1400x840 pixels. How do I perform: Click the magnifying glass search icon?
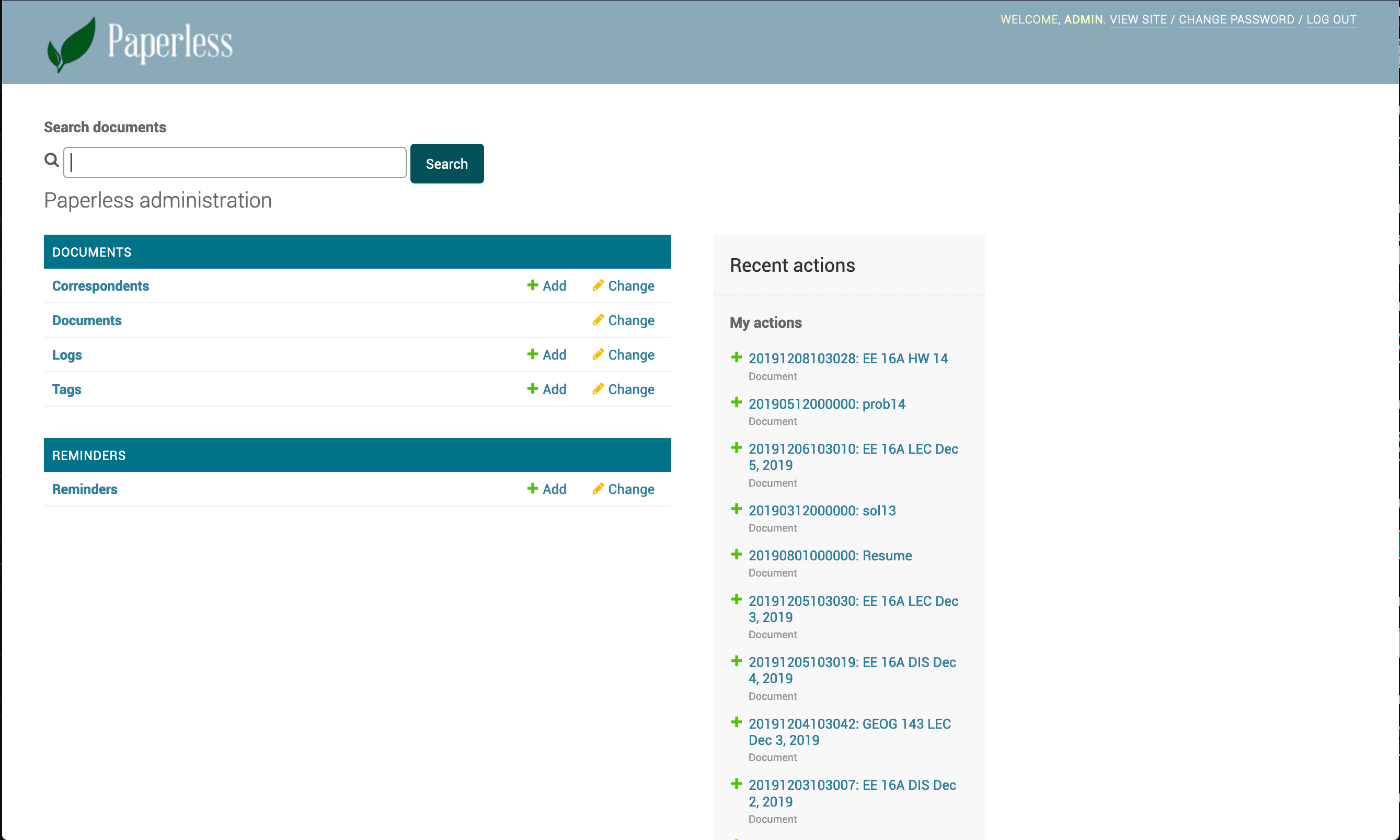(x=52, y=160)
